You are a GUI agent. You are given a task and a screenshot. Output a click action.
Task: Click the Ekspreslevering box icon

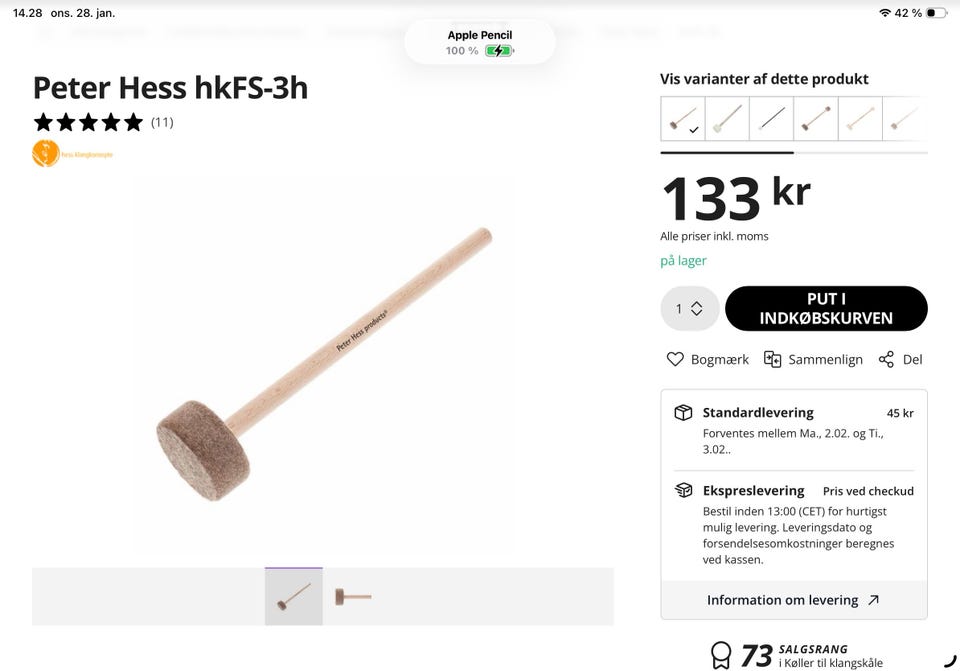(x=684, y=490)
